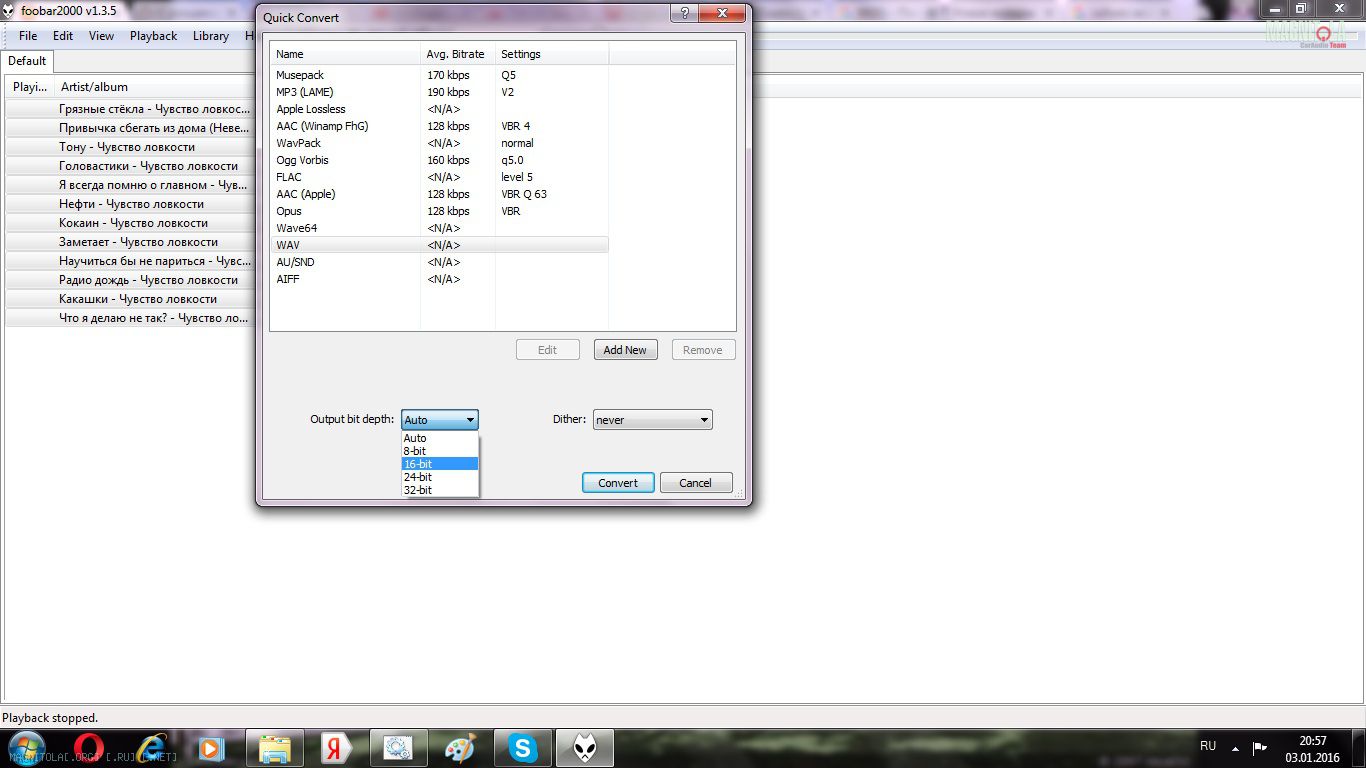Viewport: 1366px width, 768px height.
Task: Switch to the Default playlist tab
Action: [27, 61]
